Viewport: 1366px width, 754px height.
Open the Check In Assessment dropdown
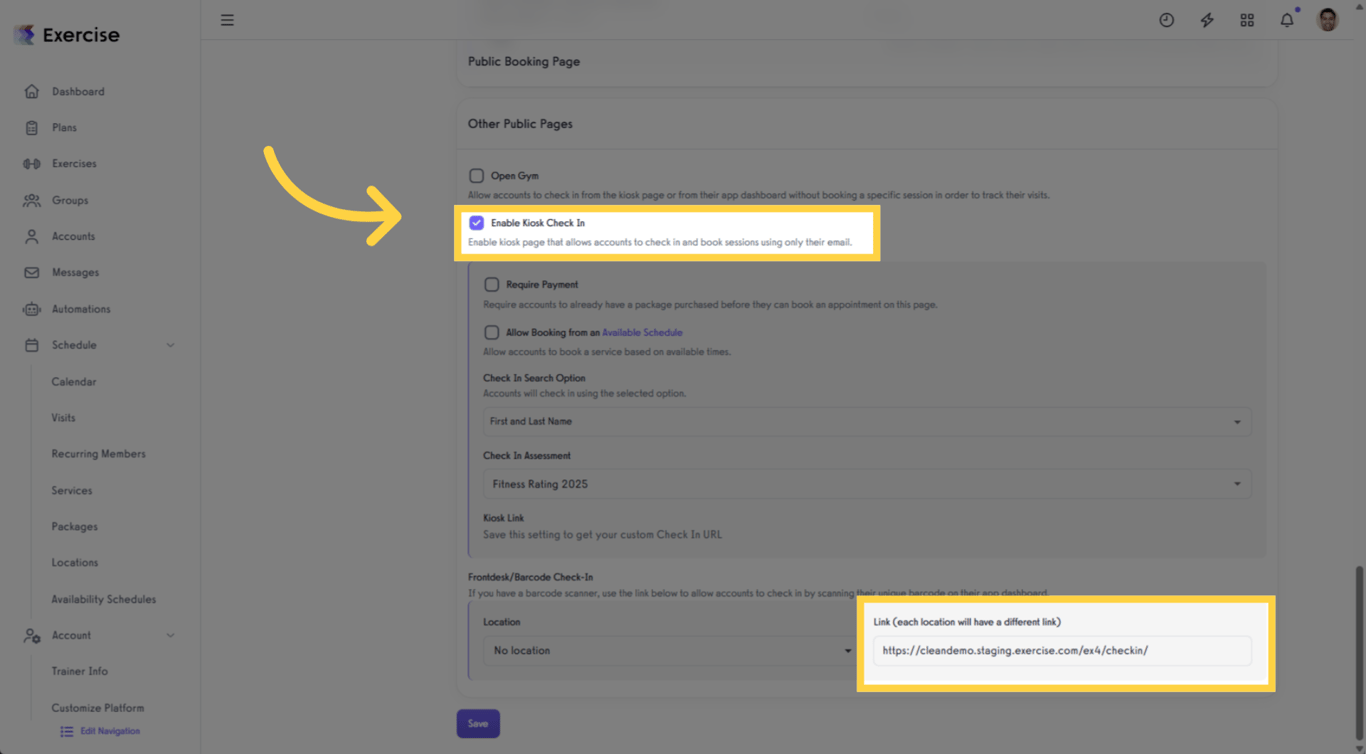[x=866, y=483]
